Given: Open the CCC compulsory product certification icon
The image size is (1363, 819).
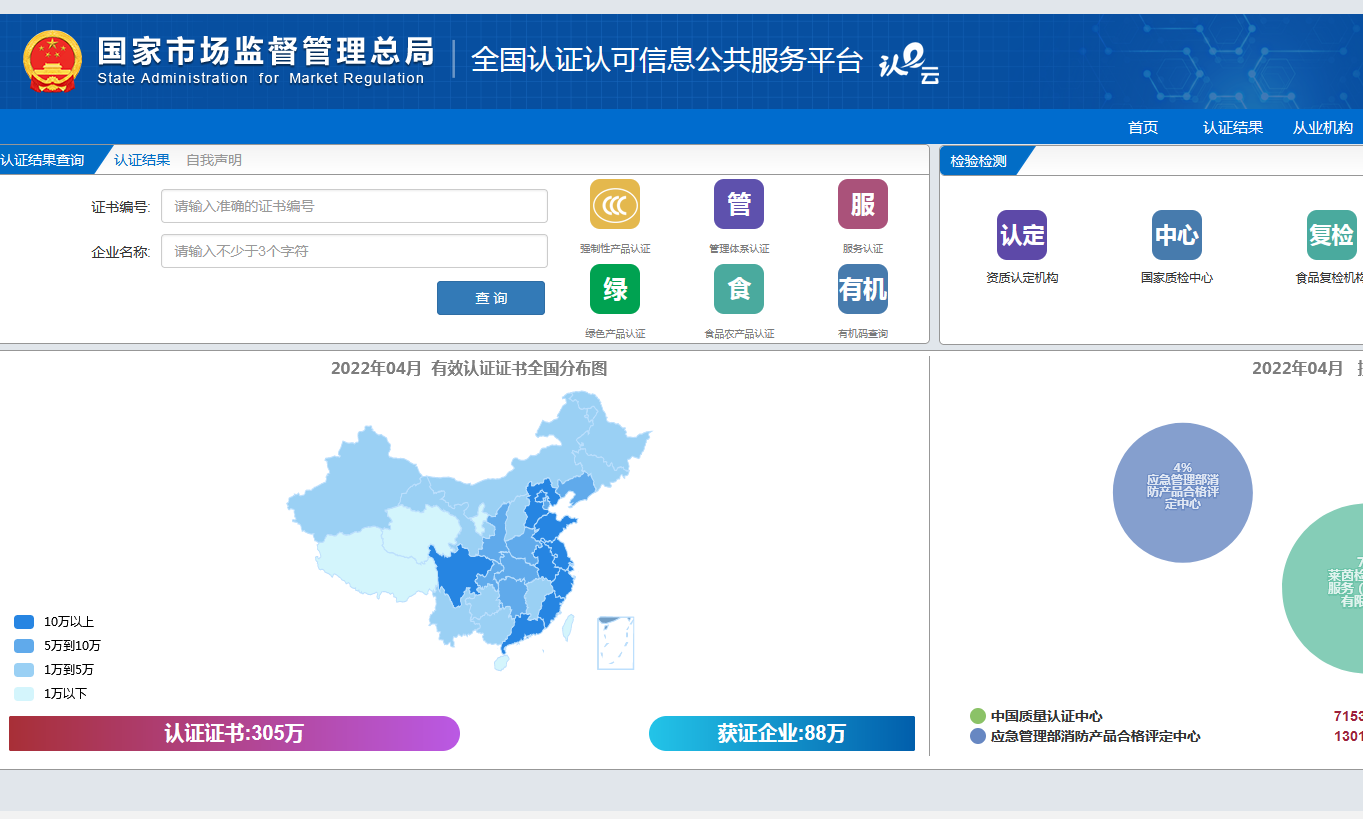Looking at the screenshot, I should coord(615,204).
